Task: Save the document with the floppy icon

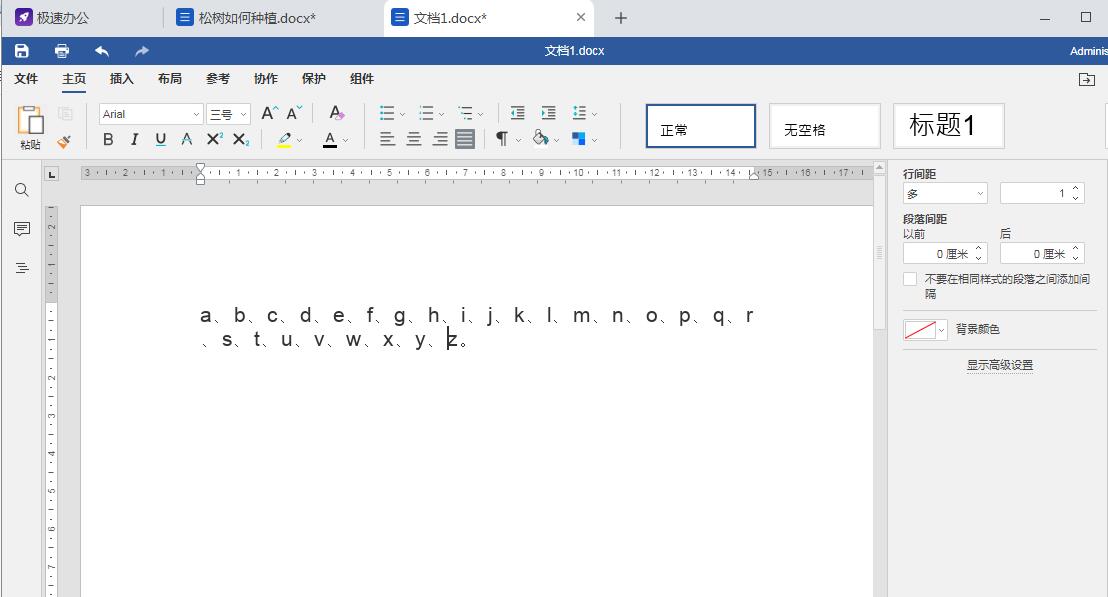Action: coord(22,51)
